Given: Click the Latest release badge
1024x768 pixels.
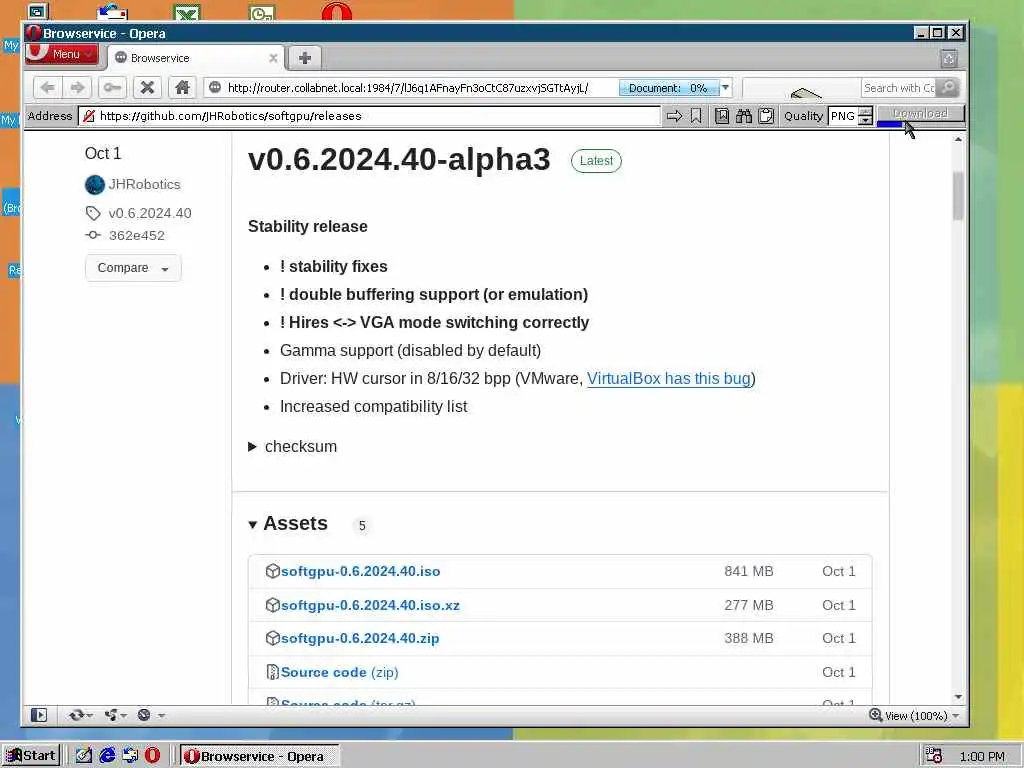Looking at the screenshot, I should 596,161.
